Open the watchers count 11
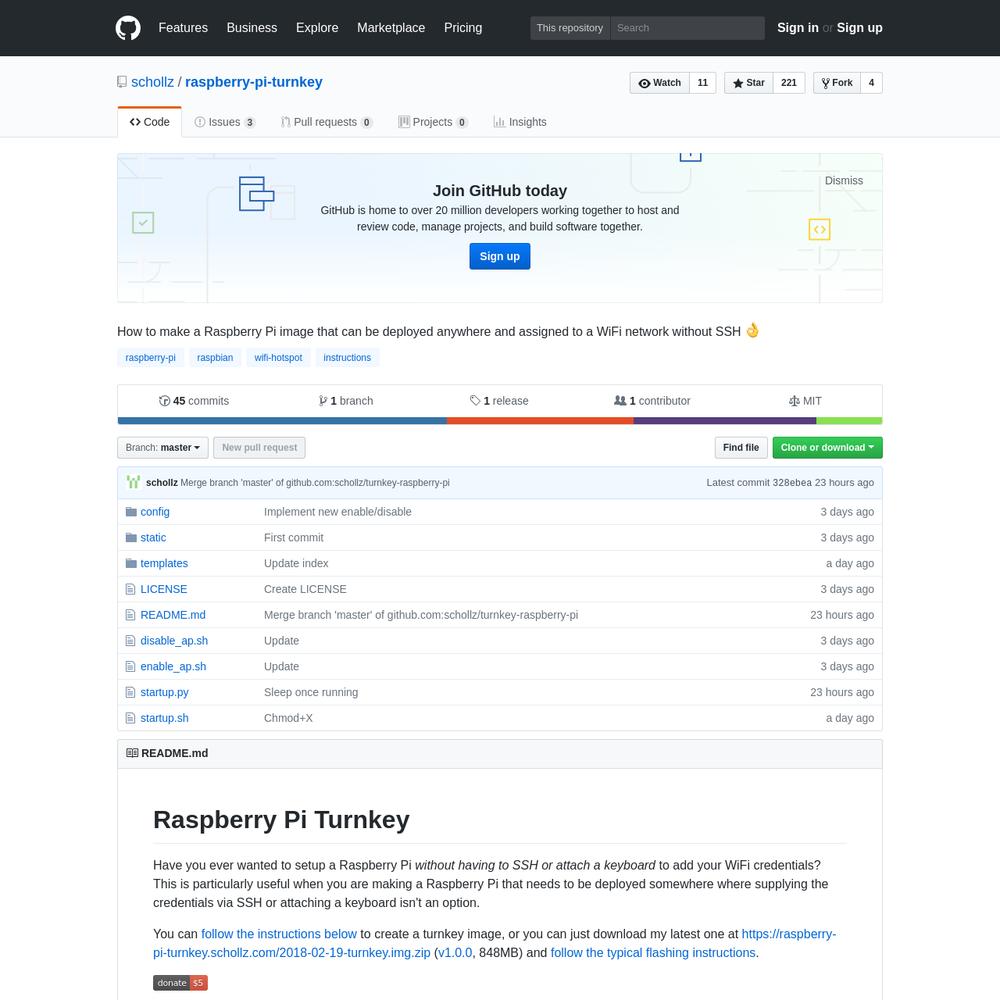This screenshot has height=1000, width=1000. coord(703,83)
